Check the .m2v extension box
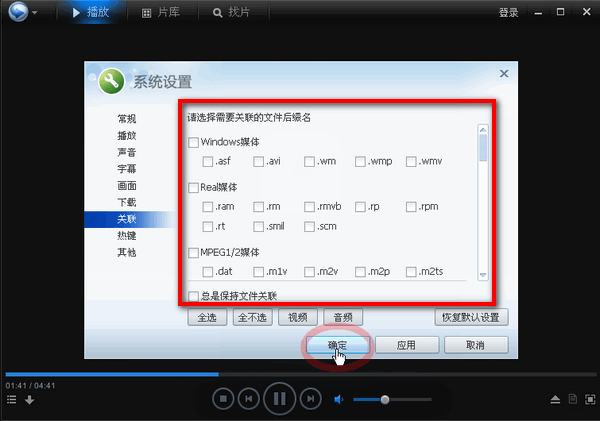 point(309,272)
